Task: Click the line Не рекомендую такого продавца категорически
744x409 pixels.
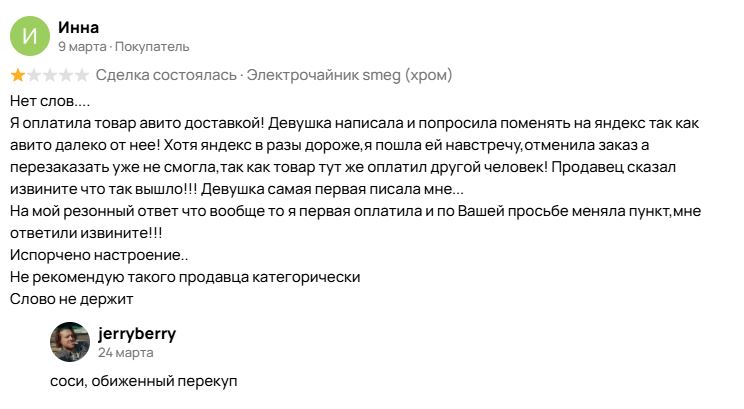Action: (x=185, y=277)
